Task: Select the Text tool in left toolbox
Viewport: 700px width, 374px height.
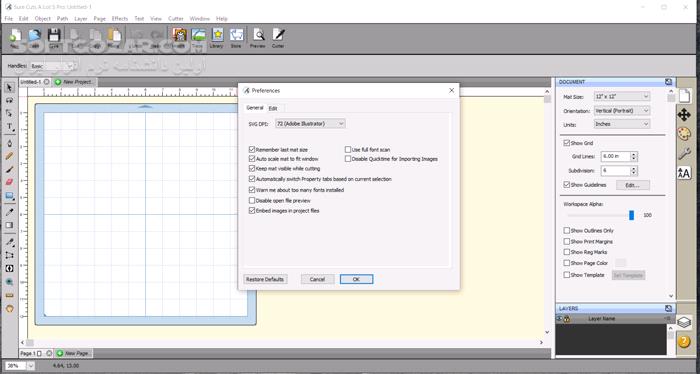Action: pyautogui.click(x=9, y=127)
